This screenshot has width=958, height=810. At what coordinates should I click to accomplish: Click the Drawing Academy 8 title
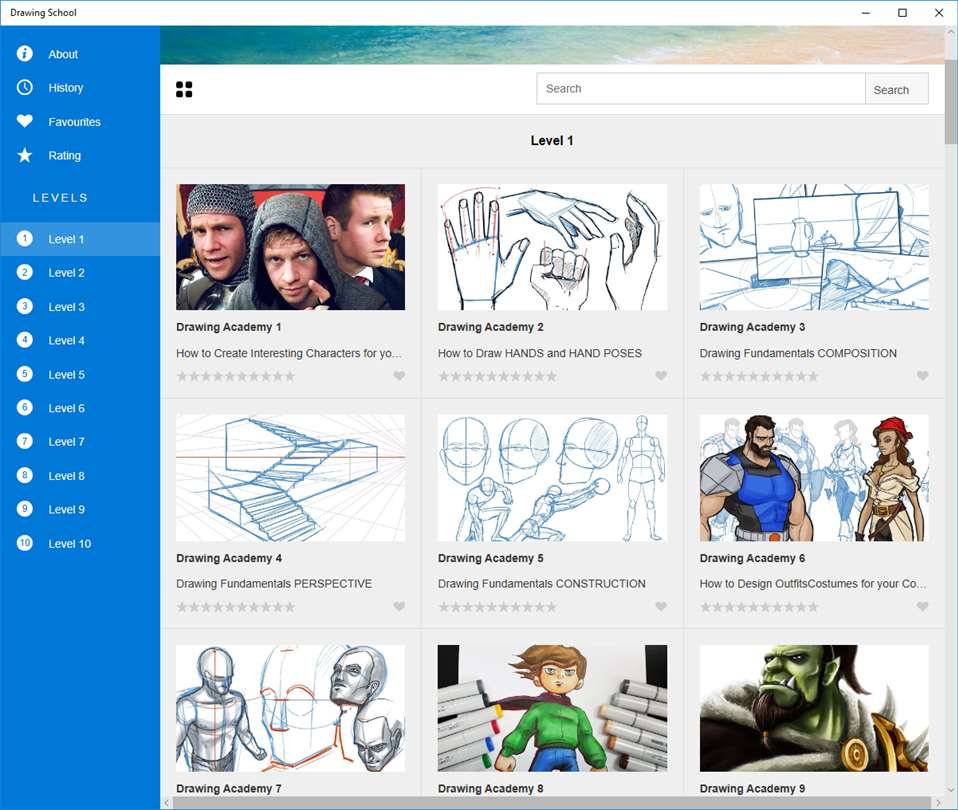click(491, 788)
